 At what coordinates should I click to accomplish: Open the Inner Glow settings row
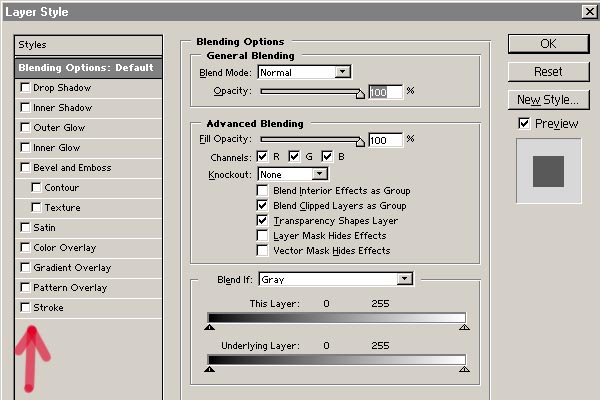tap(88, 148)
